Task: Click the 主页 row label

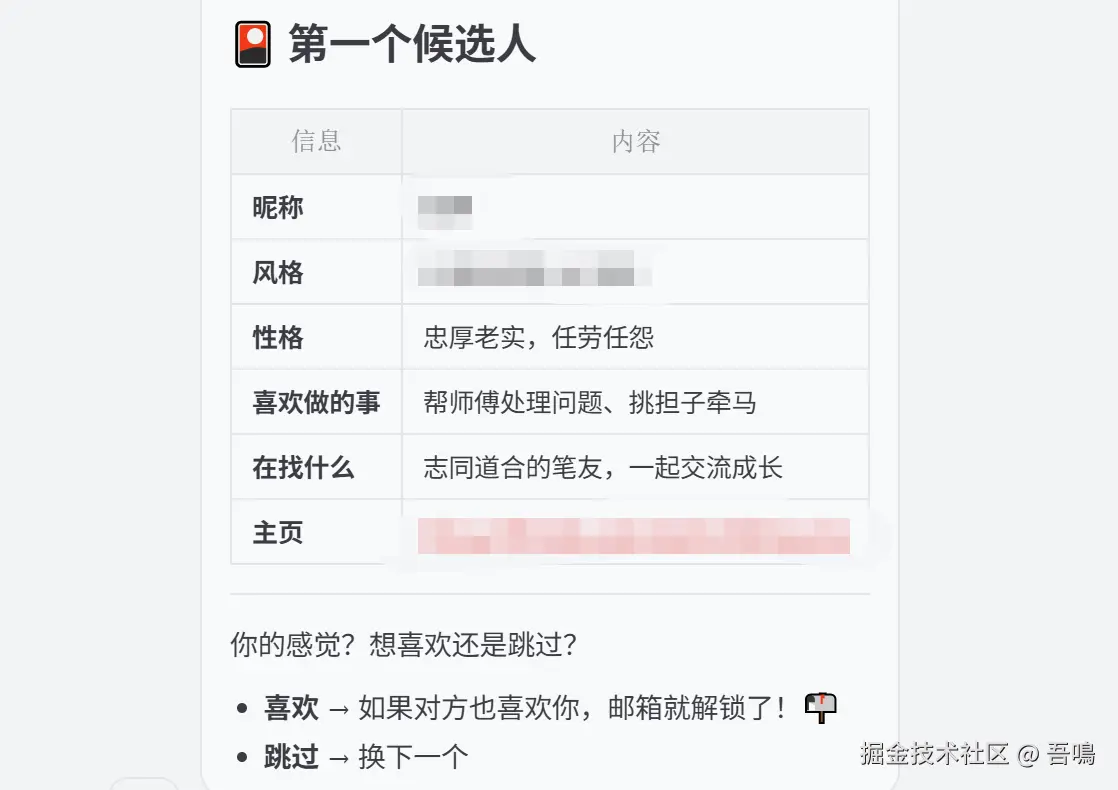Action: tap(278, 532)
